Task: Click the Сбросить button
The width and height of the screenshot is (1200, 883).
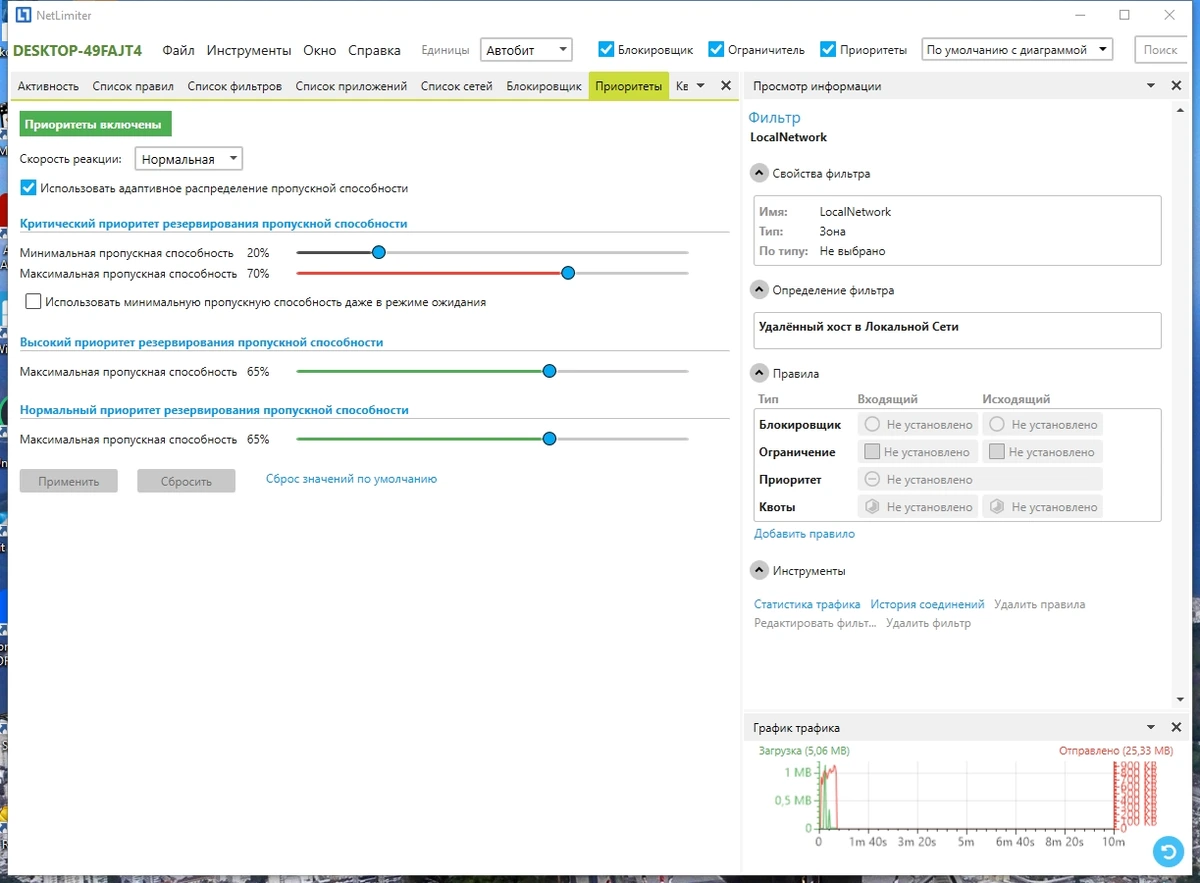Action: (x=186, y=481)
